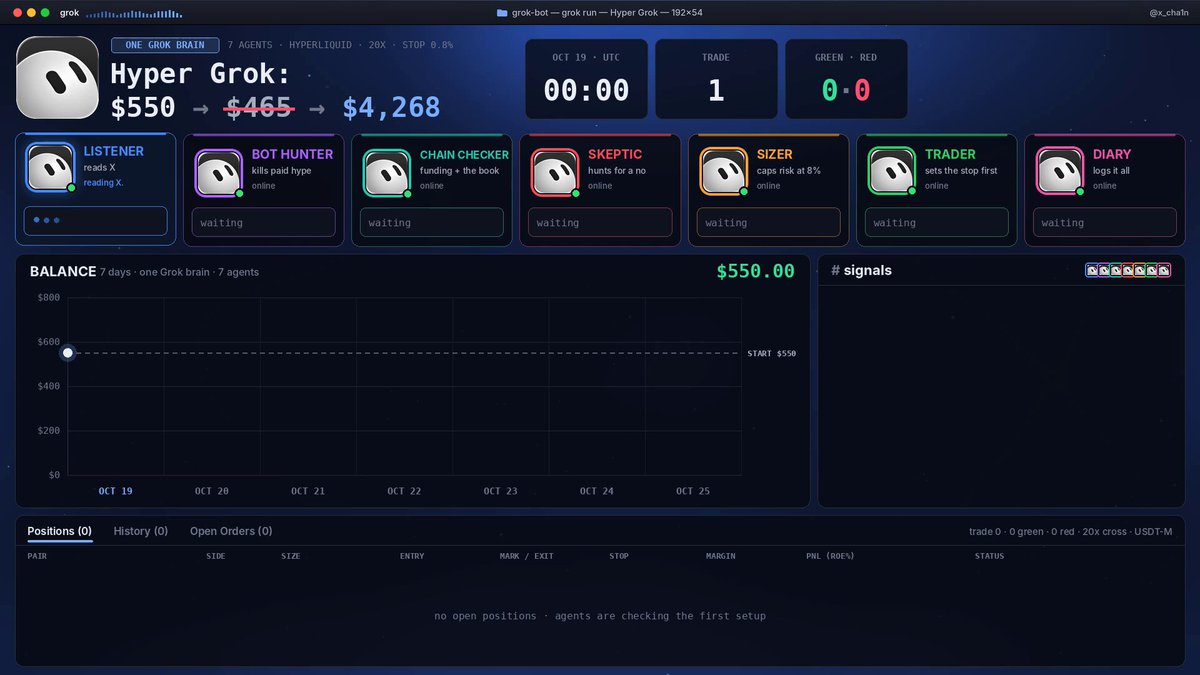Click Chain Checker's waiting status box
Image resolution: width=1200 pixels, height=675 pixels.
[x=432, y=223]
